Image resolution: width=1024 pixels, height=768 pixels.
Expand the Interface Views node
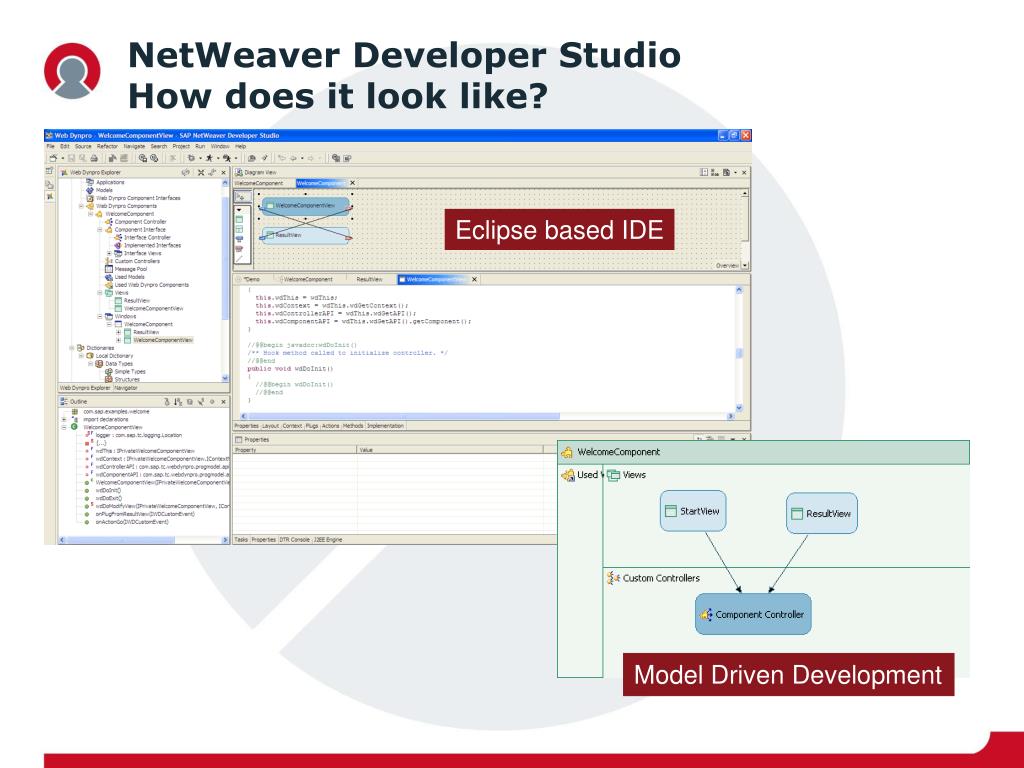pyautogui.click(x=109, y=253)
